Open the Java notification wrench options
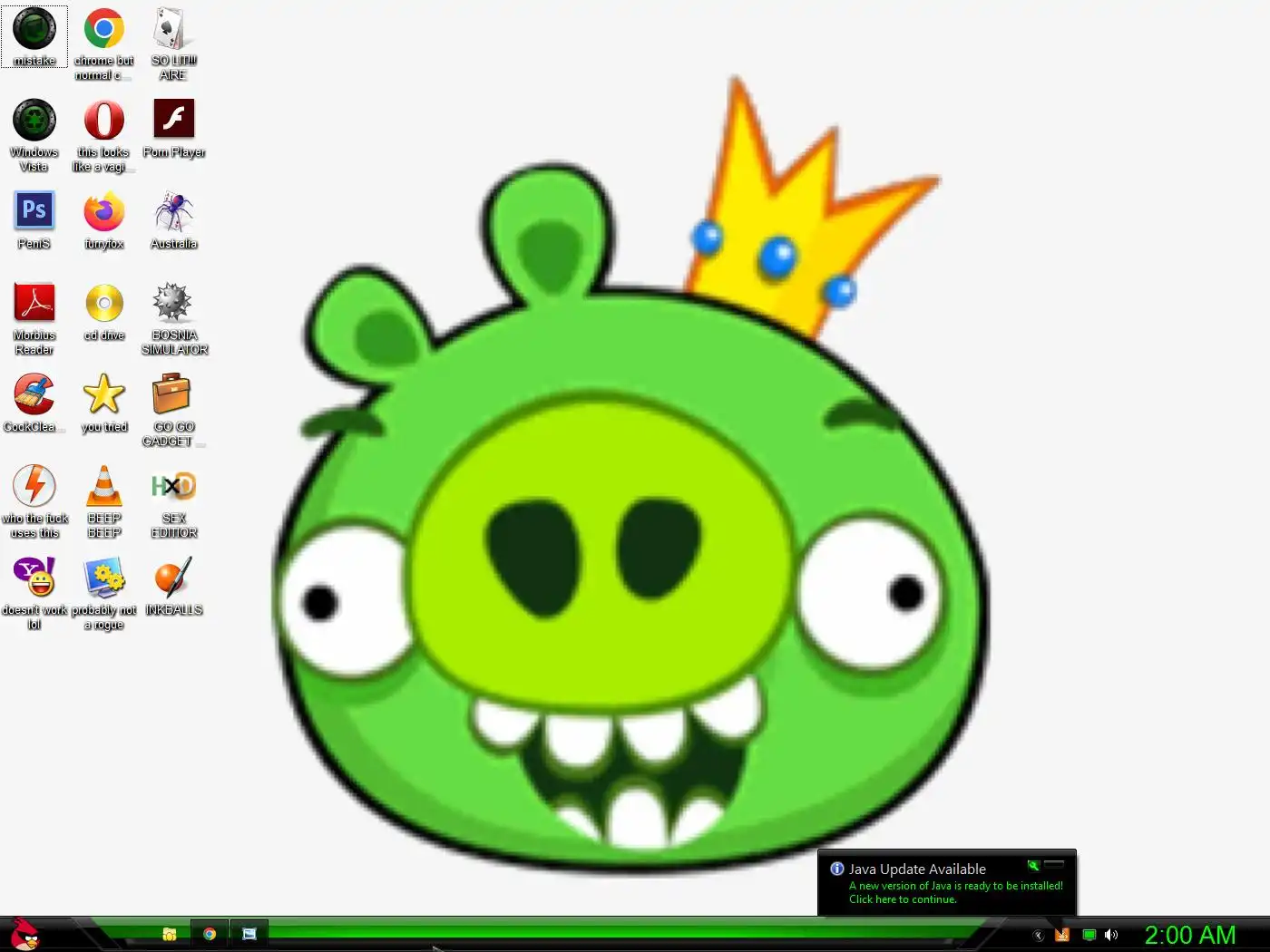 (x=1032, y=865)
